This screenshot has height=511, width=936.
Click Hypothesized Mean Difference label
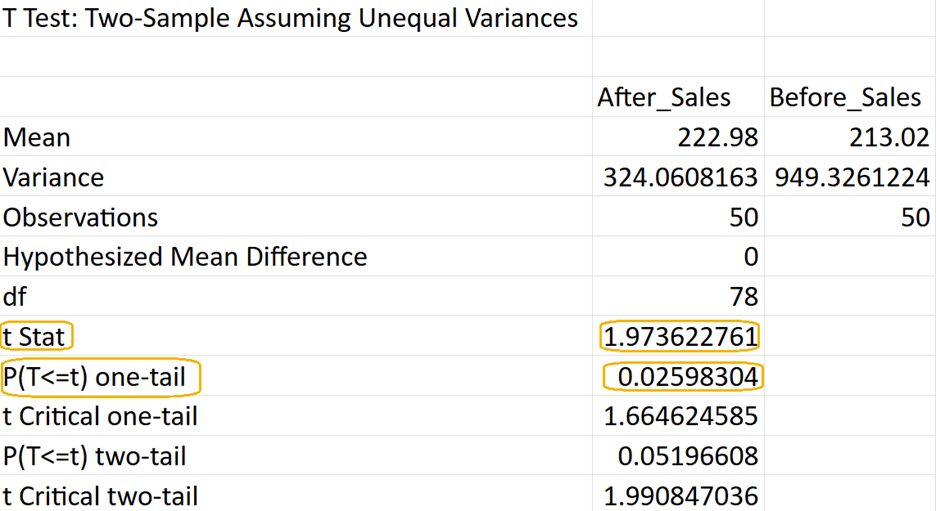pyautogui.click(x=185, y=257)
